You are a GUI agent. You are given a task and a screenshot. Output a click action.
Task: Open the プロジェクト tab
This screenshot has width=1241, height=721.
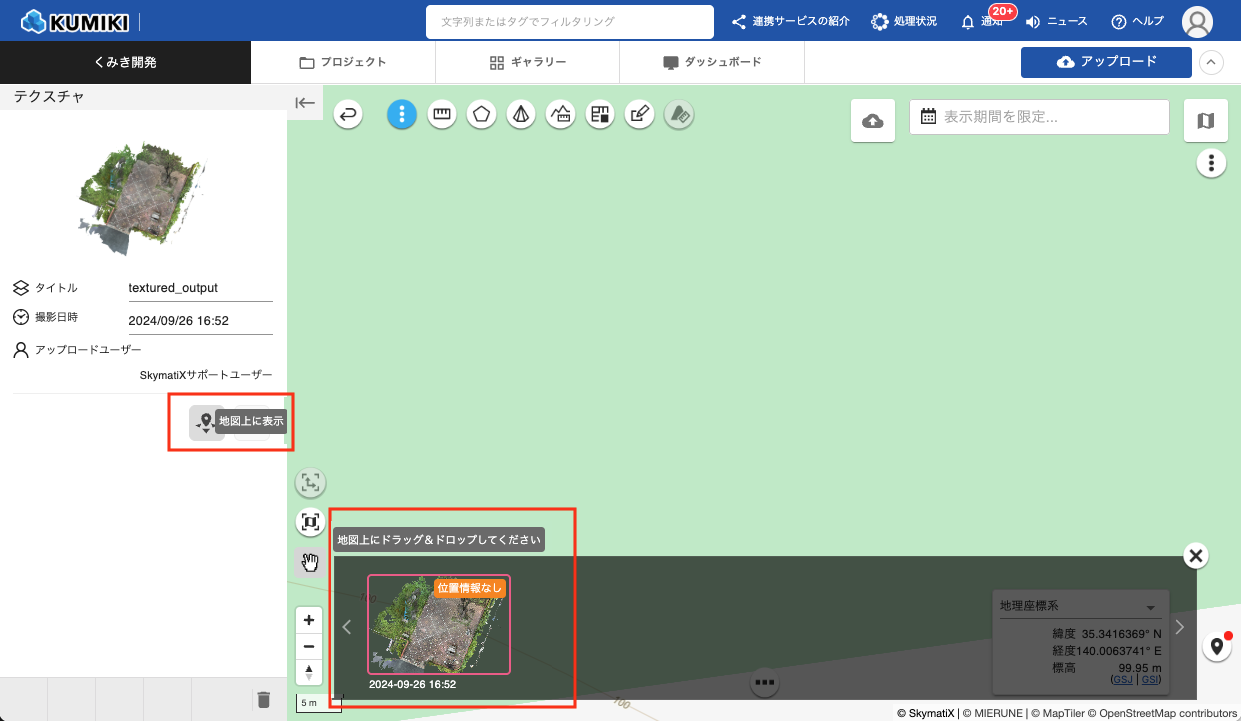click(343, 62)
